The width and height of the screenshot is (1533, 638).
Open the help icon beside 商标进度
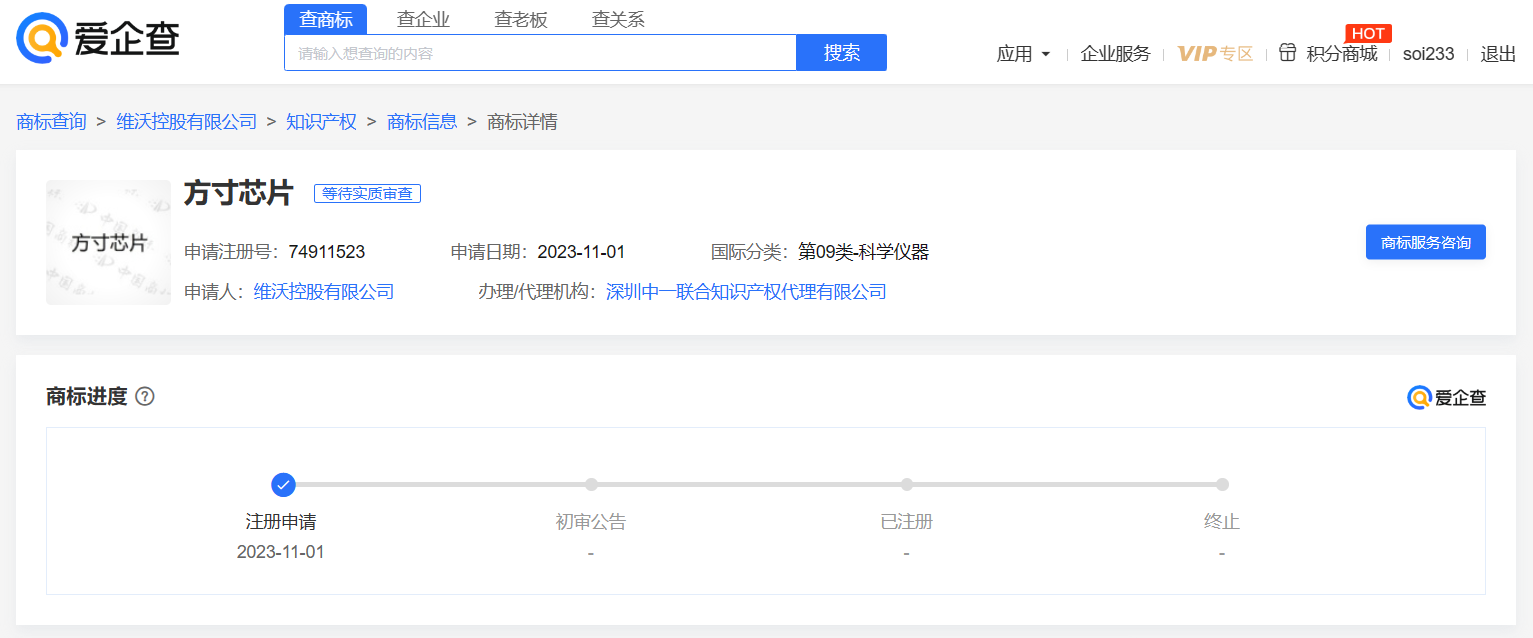(145, 397)
